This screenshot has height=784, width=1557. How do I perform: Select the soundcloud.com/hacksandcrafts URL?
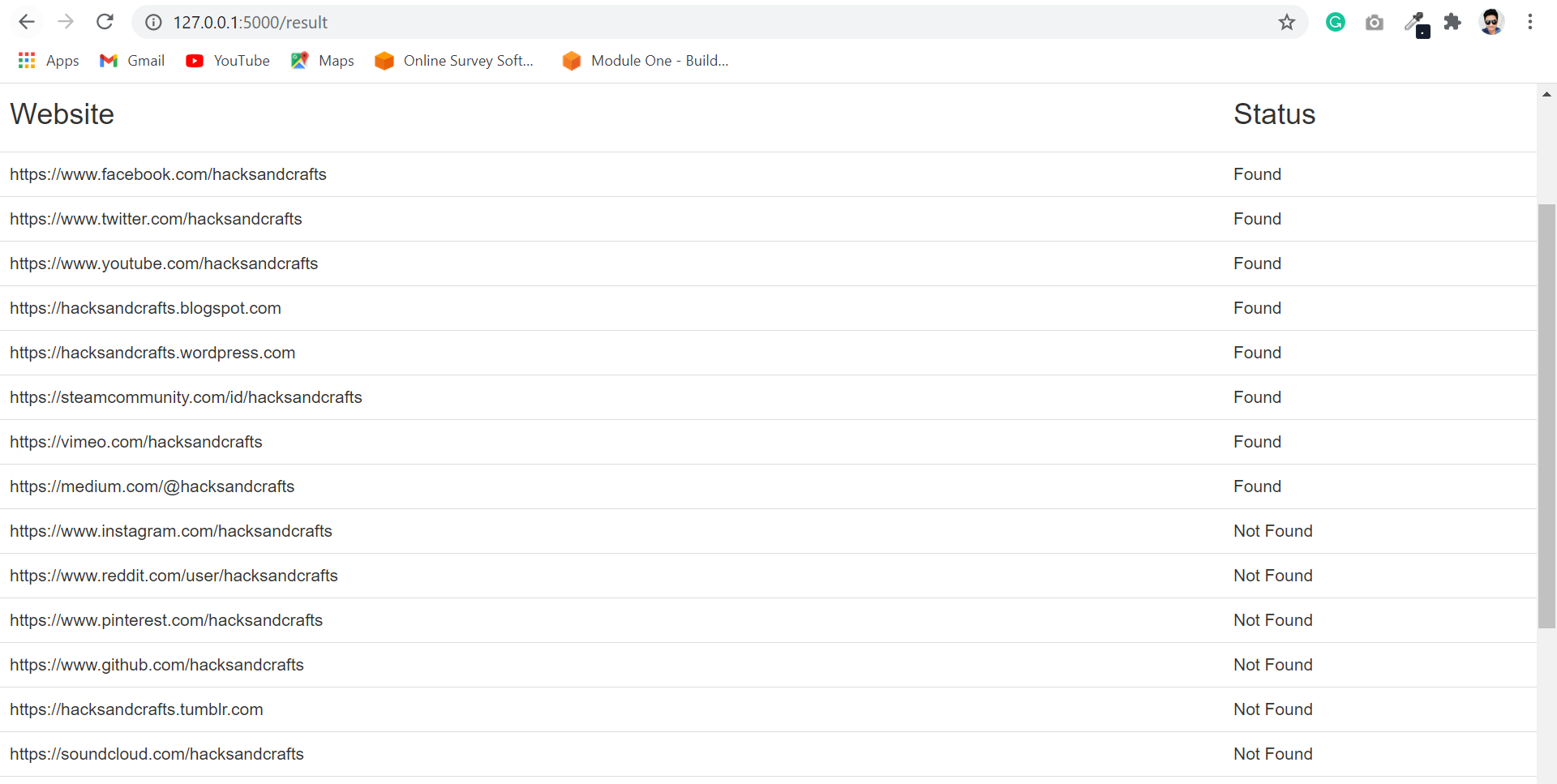click(157, 754)
